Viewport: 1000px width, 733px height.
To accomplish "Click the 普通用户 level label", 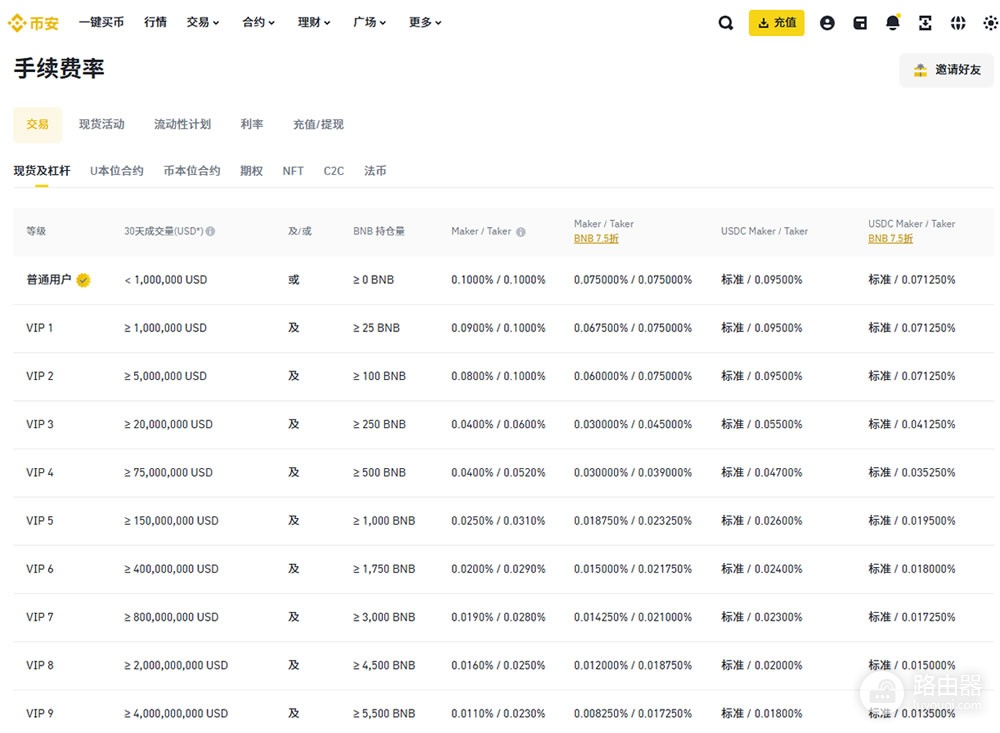I will pyautogui.click(x=48, y=280).
